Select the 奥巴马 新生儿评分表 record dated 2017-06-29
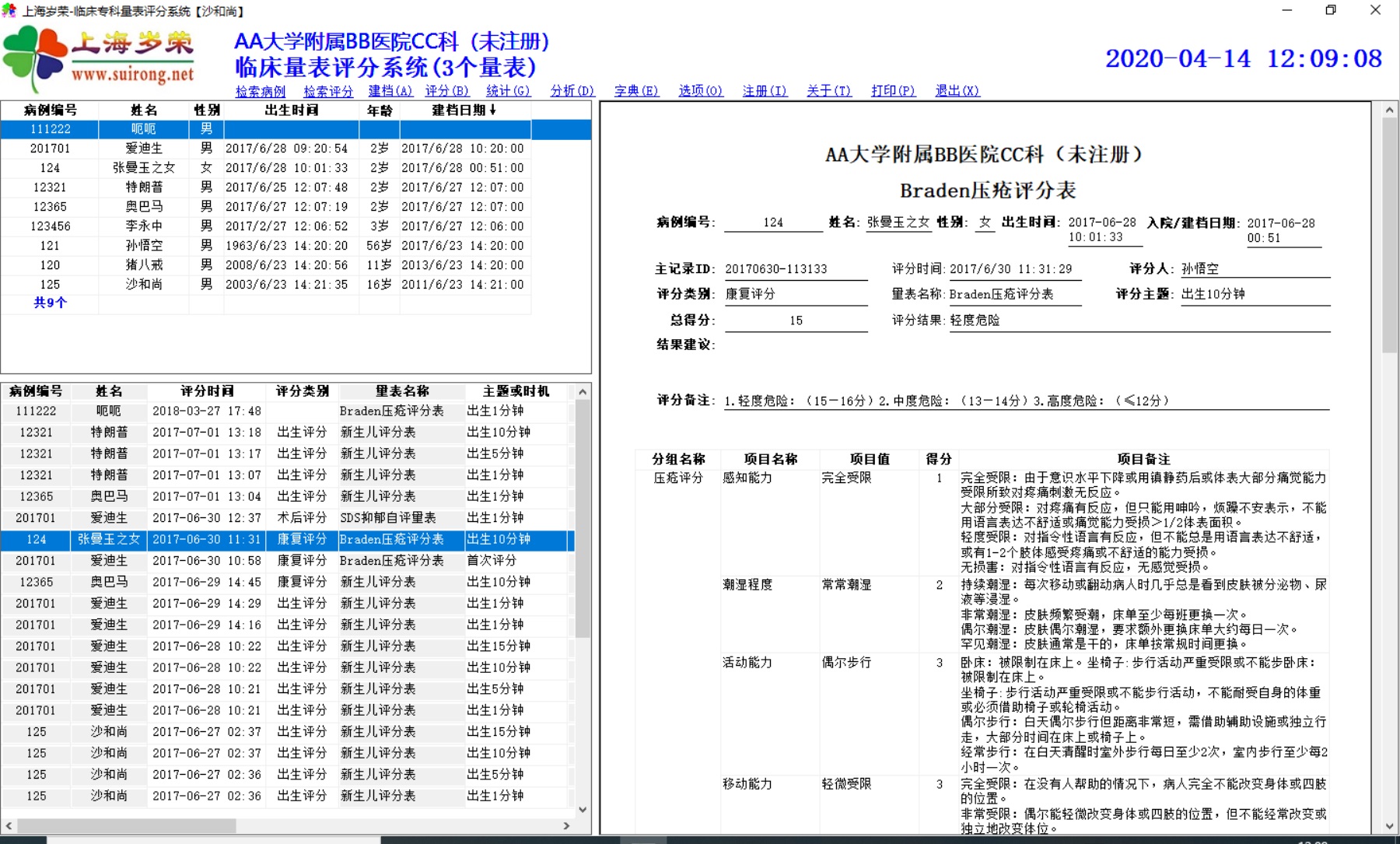This screenshot has height=844, width=1400. (233, 582)
